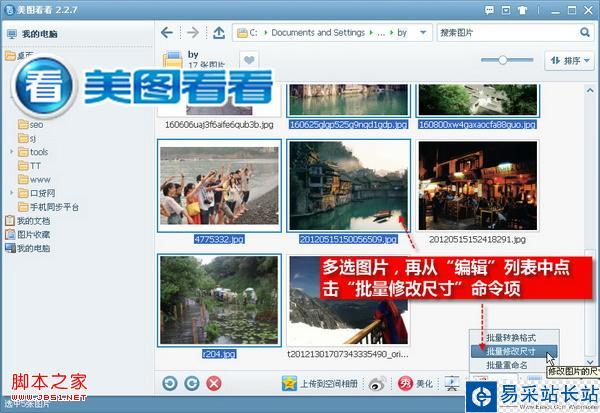Rotate image counter-clockwise
The height and width of the screenshot is (413, 600).
pos(170,383)
